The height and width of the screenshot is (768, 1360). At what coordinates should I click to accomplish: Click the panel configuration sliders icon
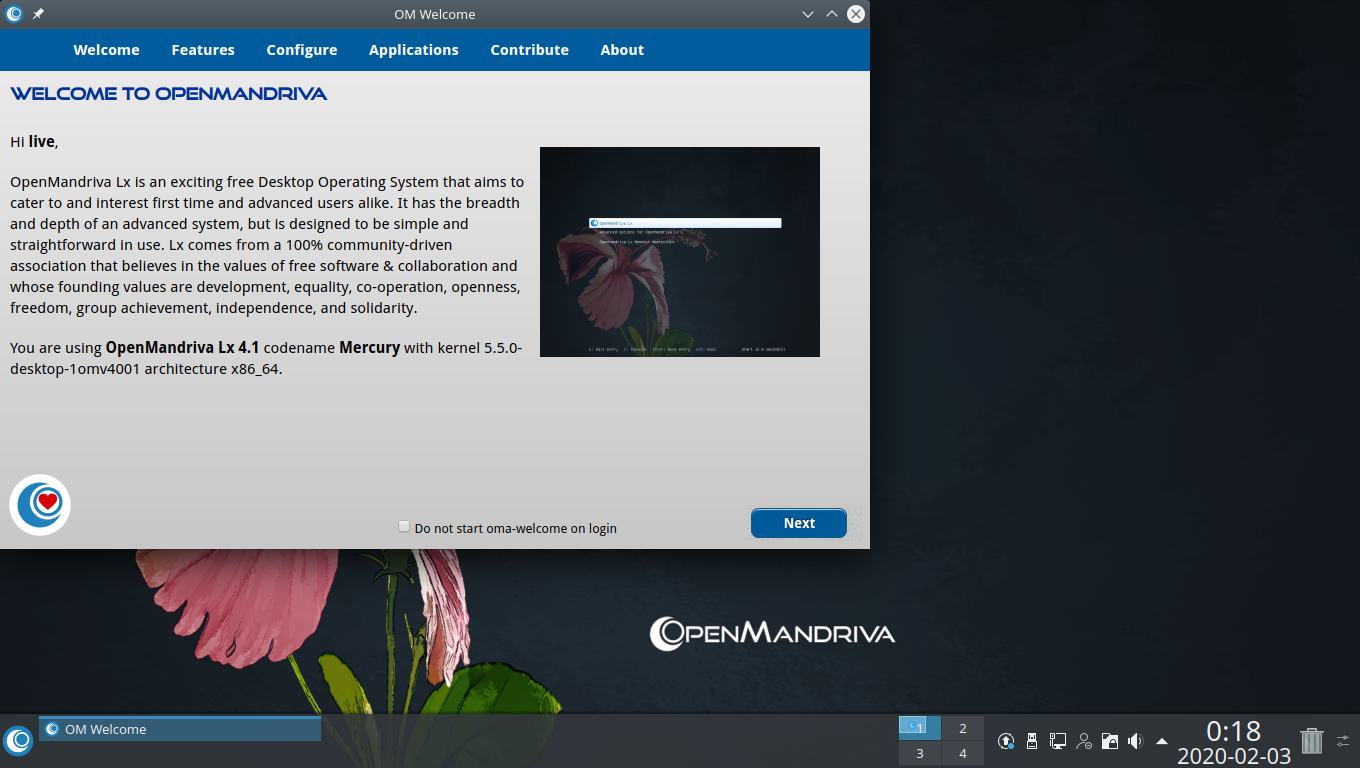pos(1343,741)
